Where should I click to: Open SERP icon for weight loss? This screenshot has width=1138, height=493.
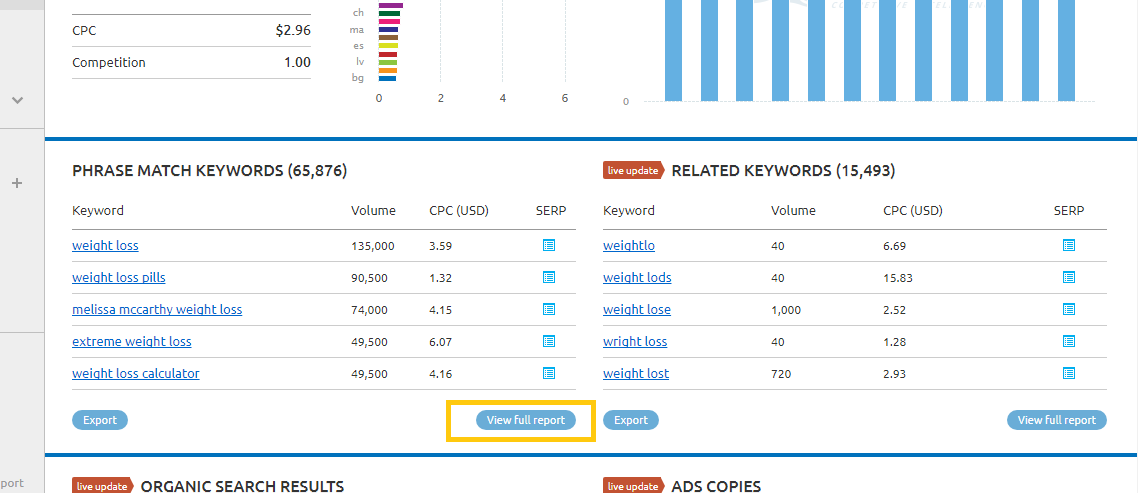[549, 245]
